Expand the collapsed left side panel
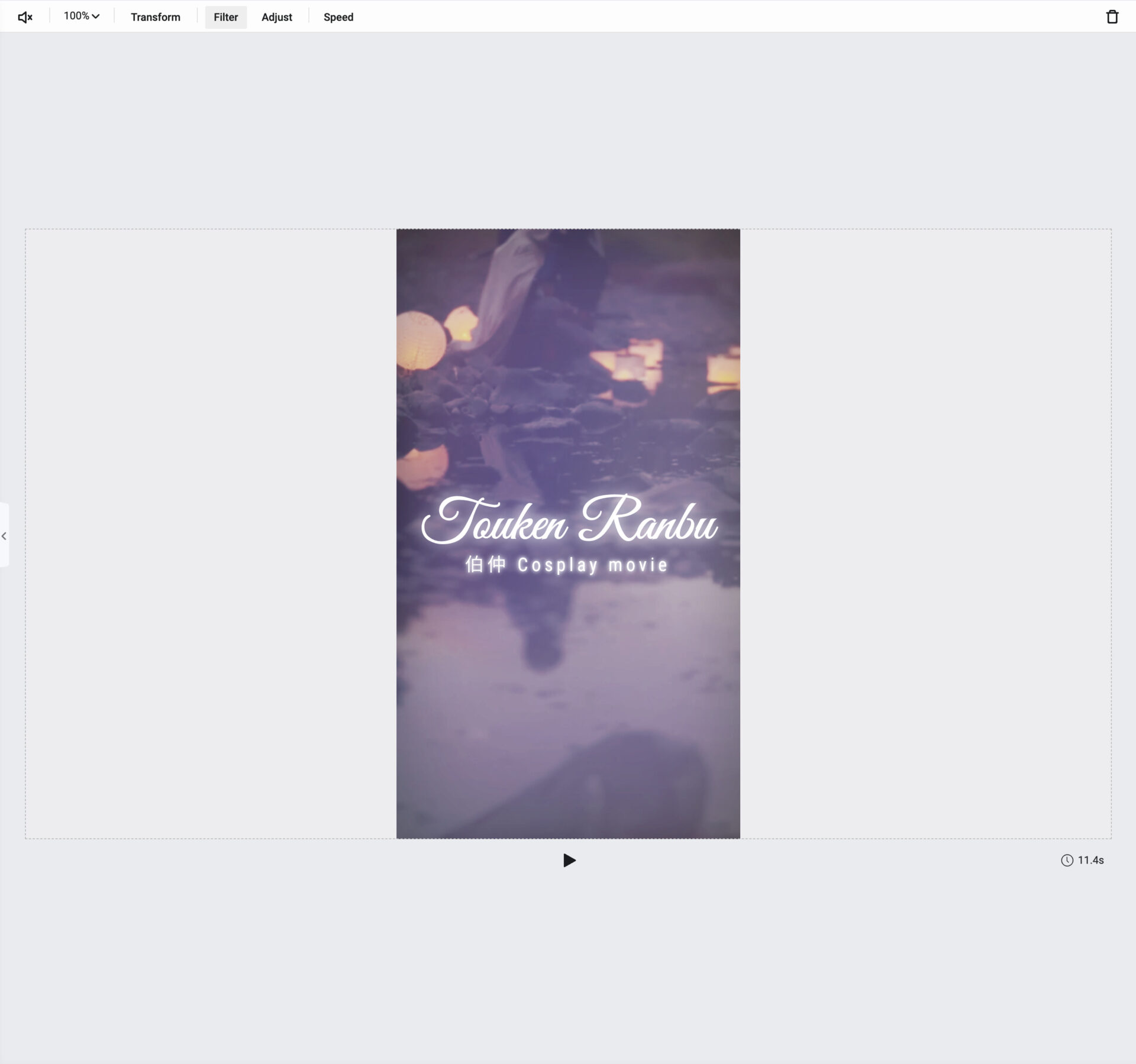The width and height of the screenshot is (1136, 1064). 4,536
